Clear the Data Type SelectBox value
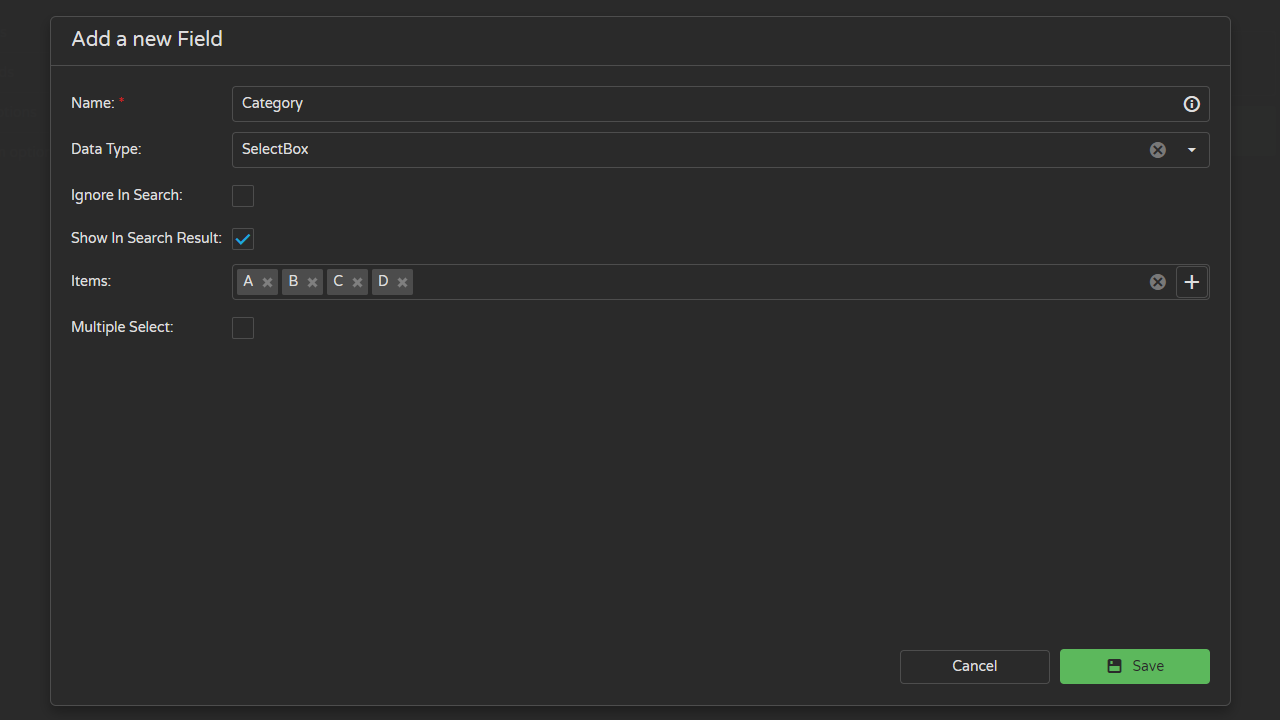 pyautogui.click(x=1157, y=150)
